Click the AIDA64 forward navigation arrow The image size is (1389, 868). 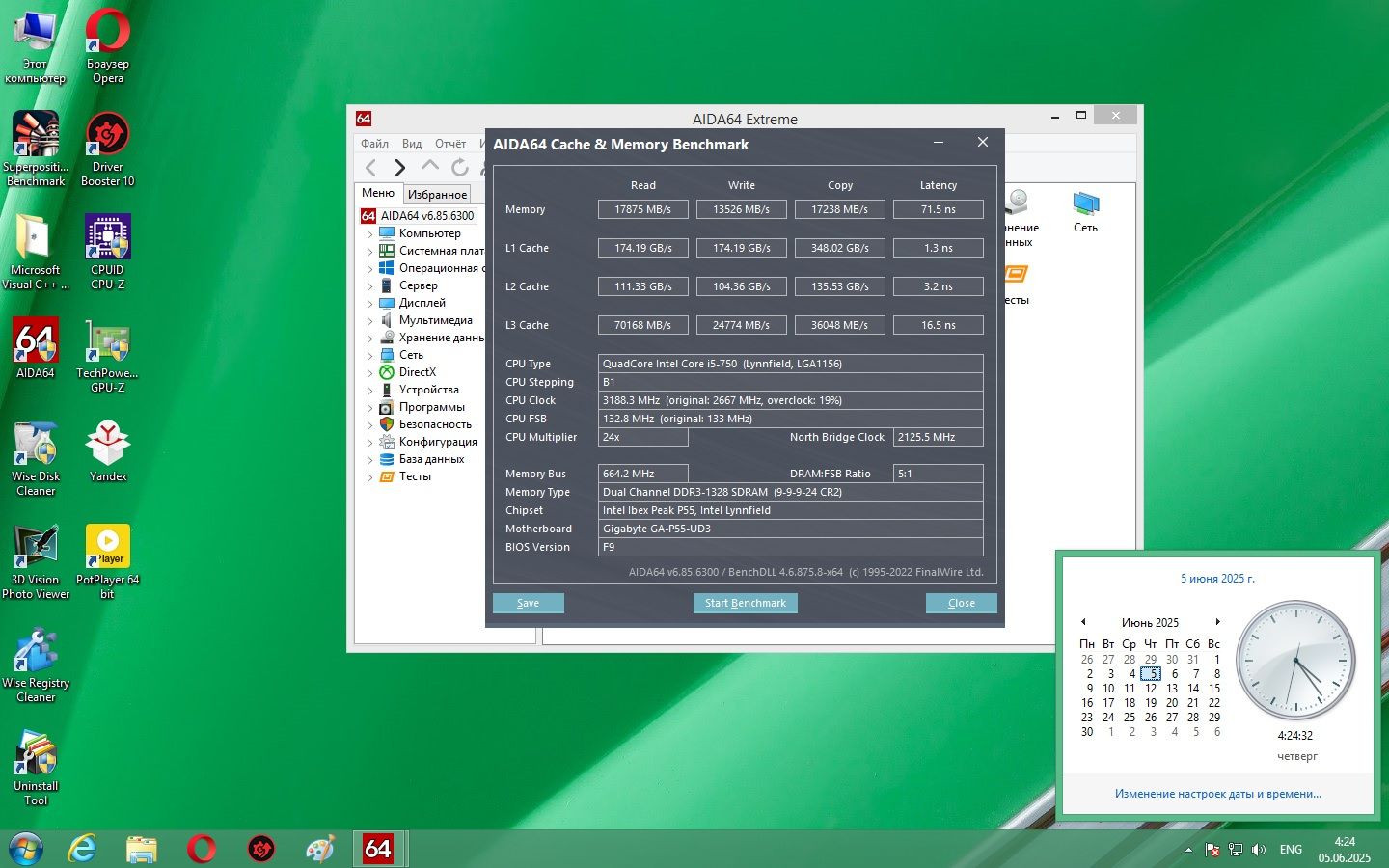pyautogui.click(x=400, y=168)
